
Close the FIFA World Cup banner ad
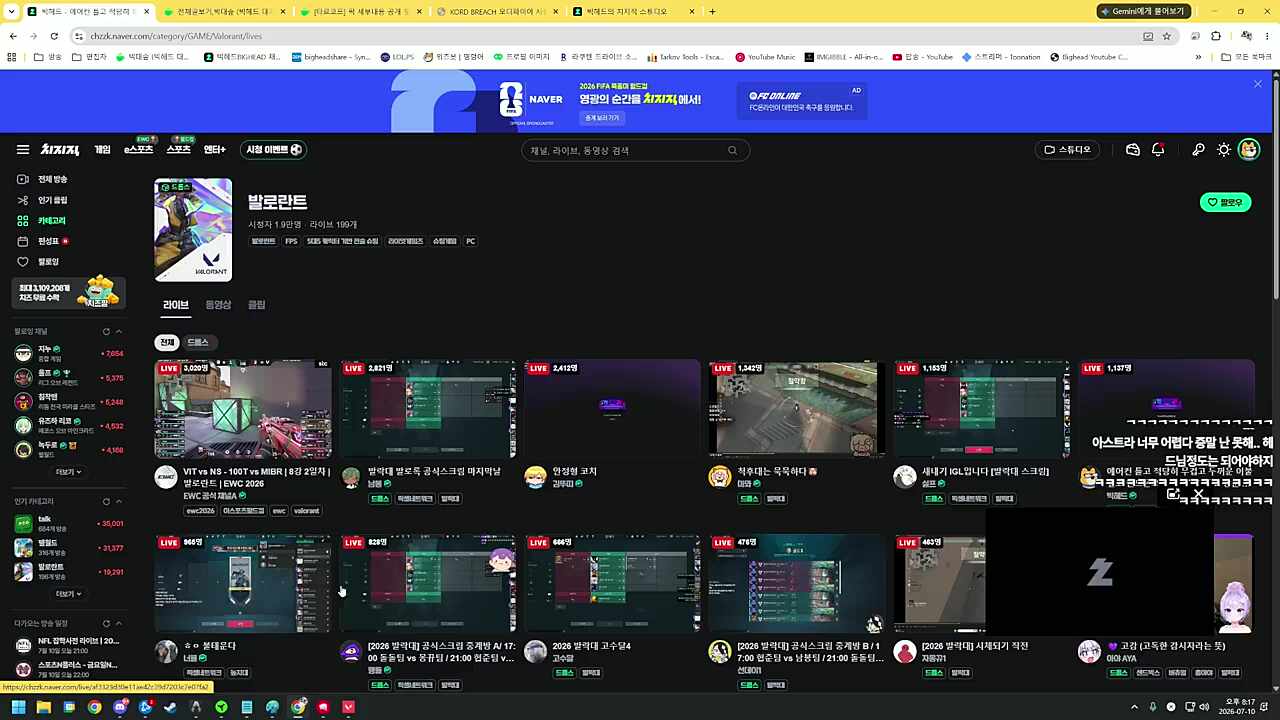coord(1258,84)
